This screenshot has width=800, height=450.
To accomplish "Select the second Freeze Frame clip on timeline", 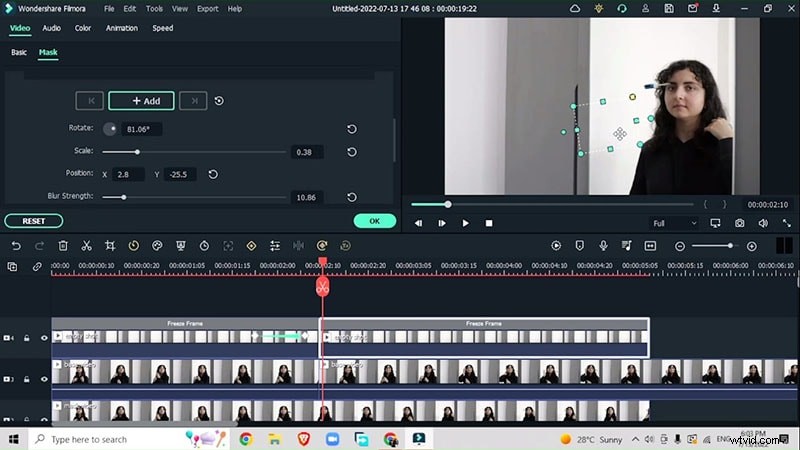I will tap(484, 338).
